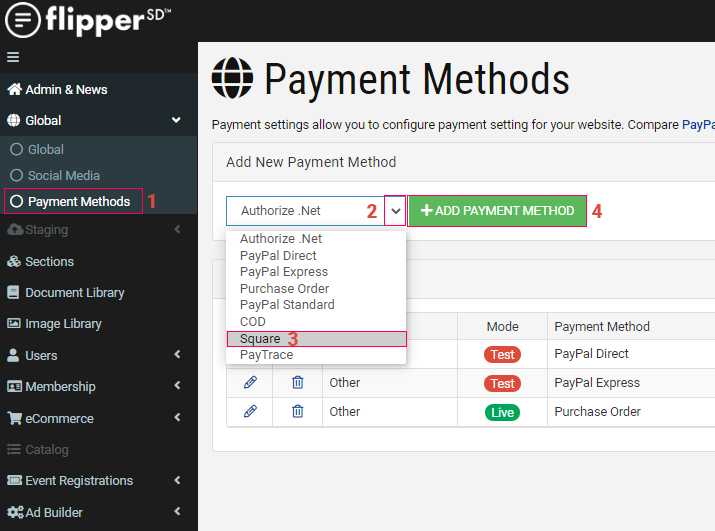715x531 pixels.
Task: Choose Square from the dropdown list
Action: [x=316, y=339]
